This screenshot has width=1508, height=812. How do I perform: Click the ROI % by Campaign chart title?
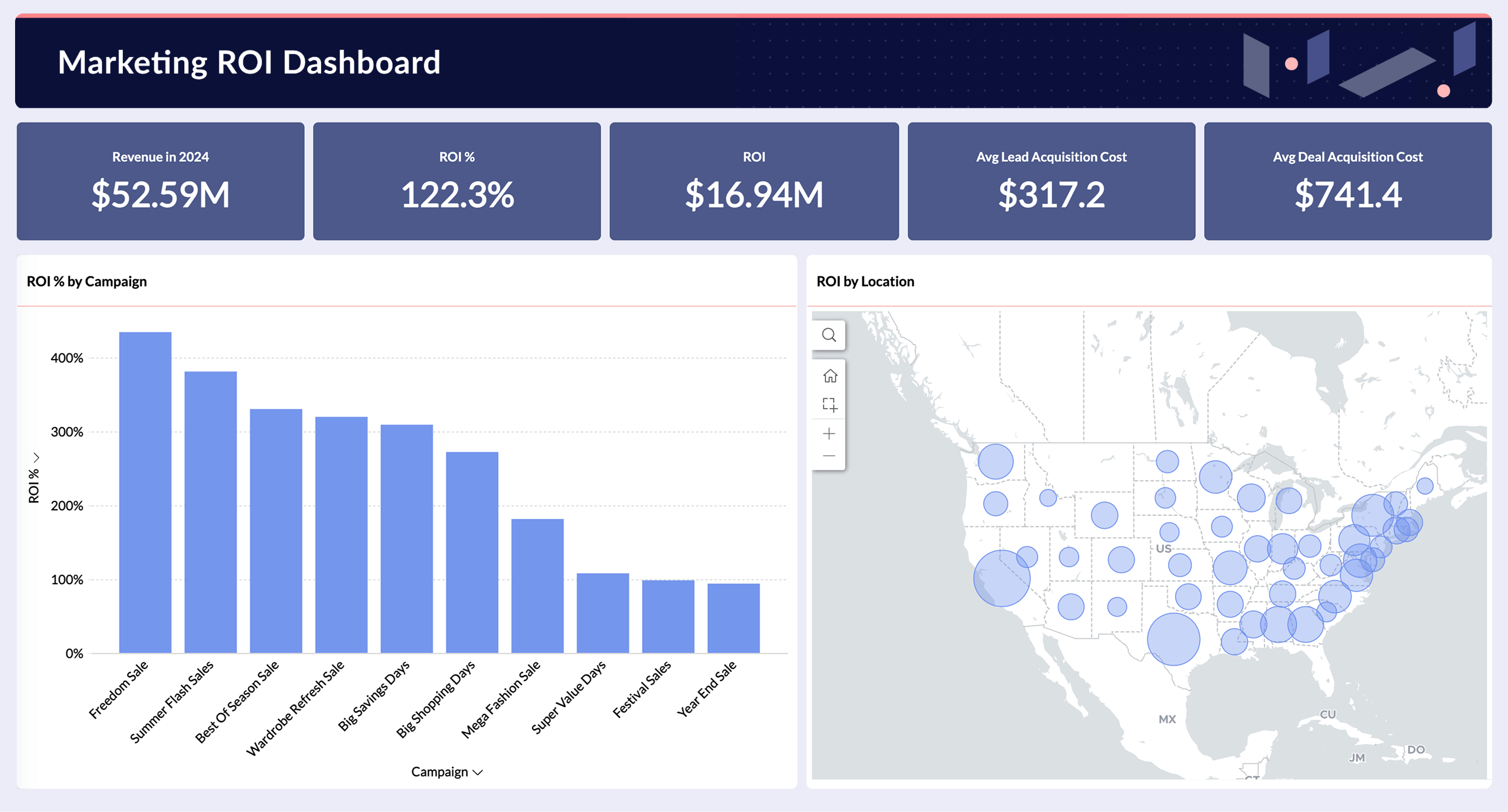click(x=86, y=281)
